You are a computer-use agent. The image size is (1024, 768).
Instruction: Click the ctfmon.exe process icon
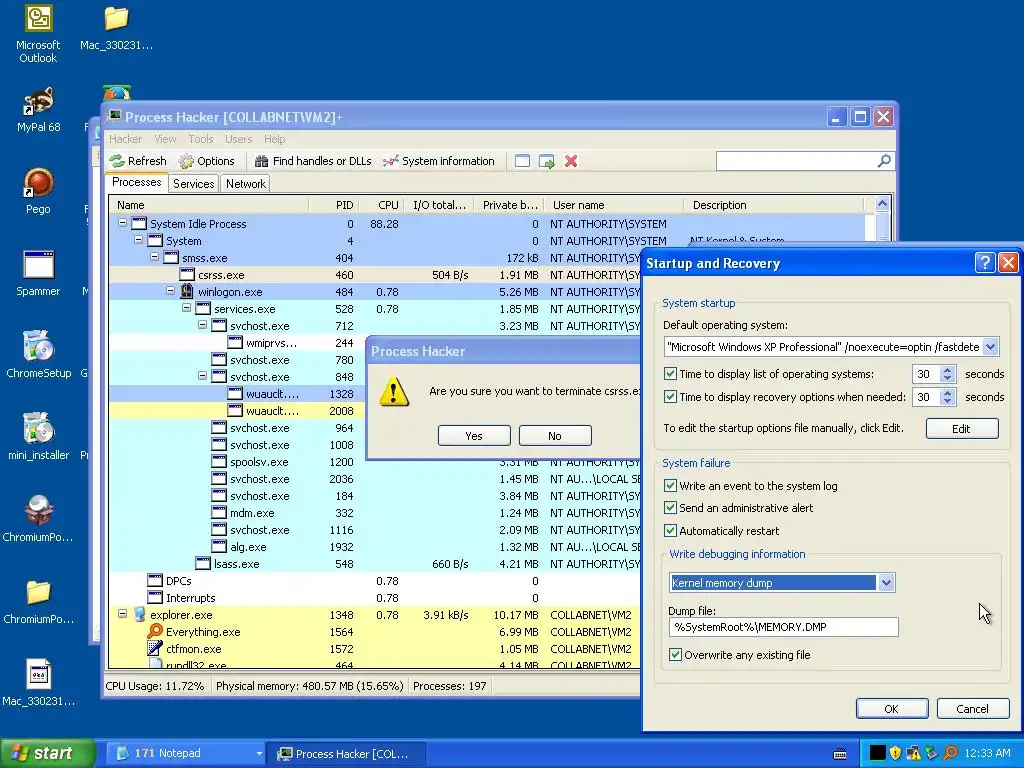(x=155, y=648)
